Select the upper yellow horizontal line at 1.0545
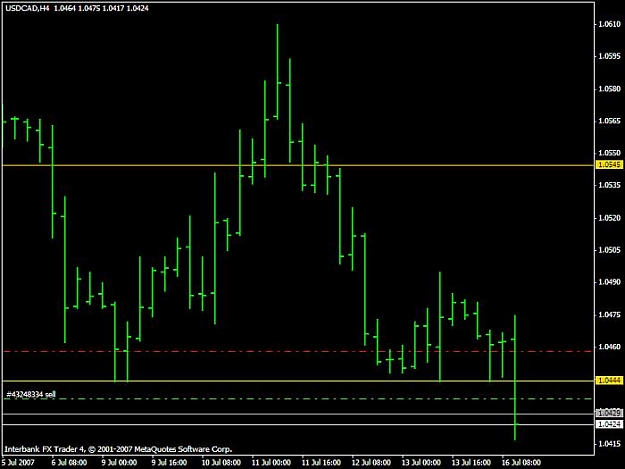Viewport: 625px width, 469px height. (298, 165)
